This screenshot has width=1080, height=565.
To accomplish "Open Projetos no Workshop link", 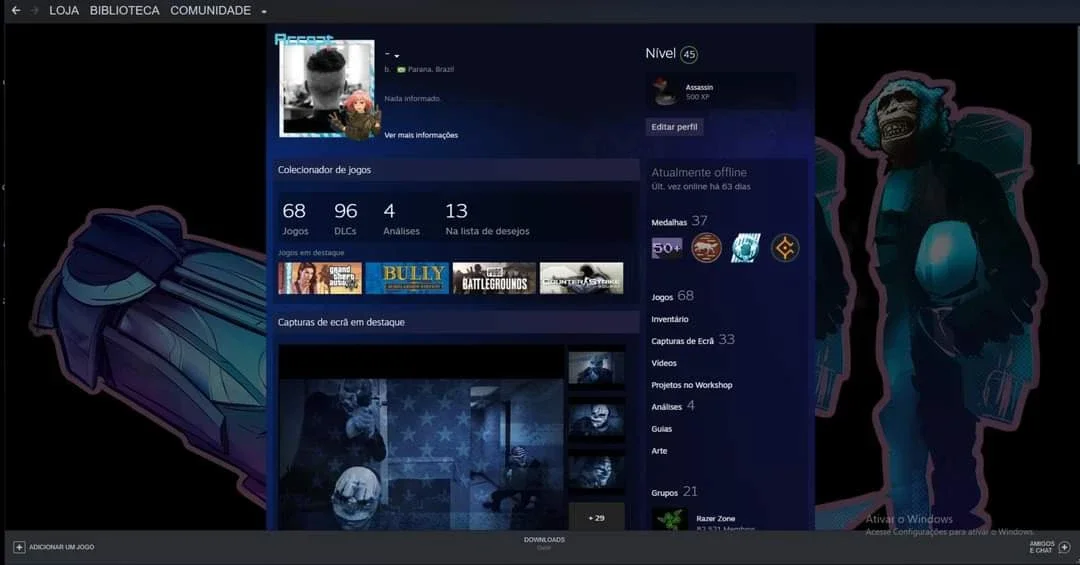I will (692, 385).
